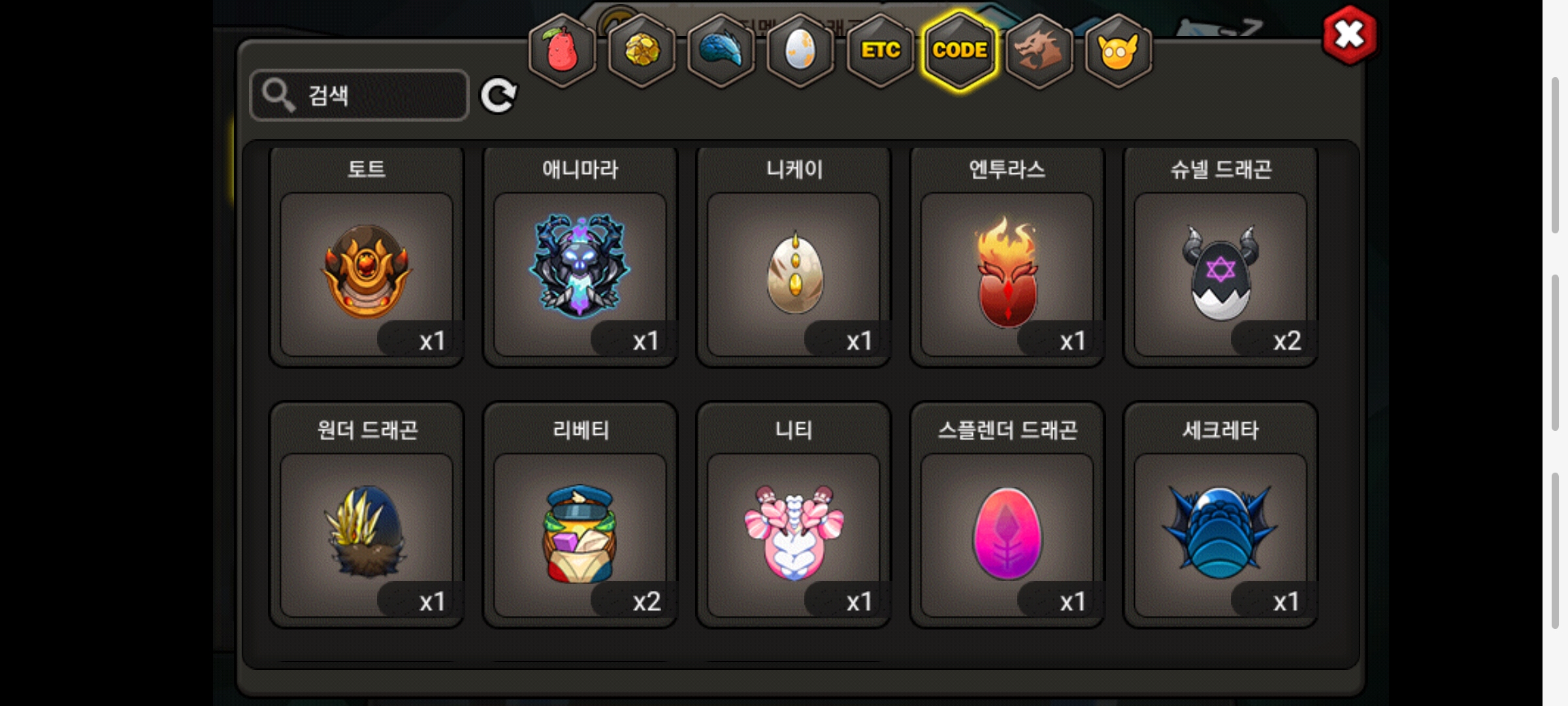
Task: Select the 원더 드래곤 nest egg
Action: coord(367,515)
